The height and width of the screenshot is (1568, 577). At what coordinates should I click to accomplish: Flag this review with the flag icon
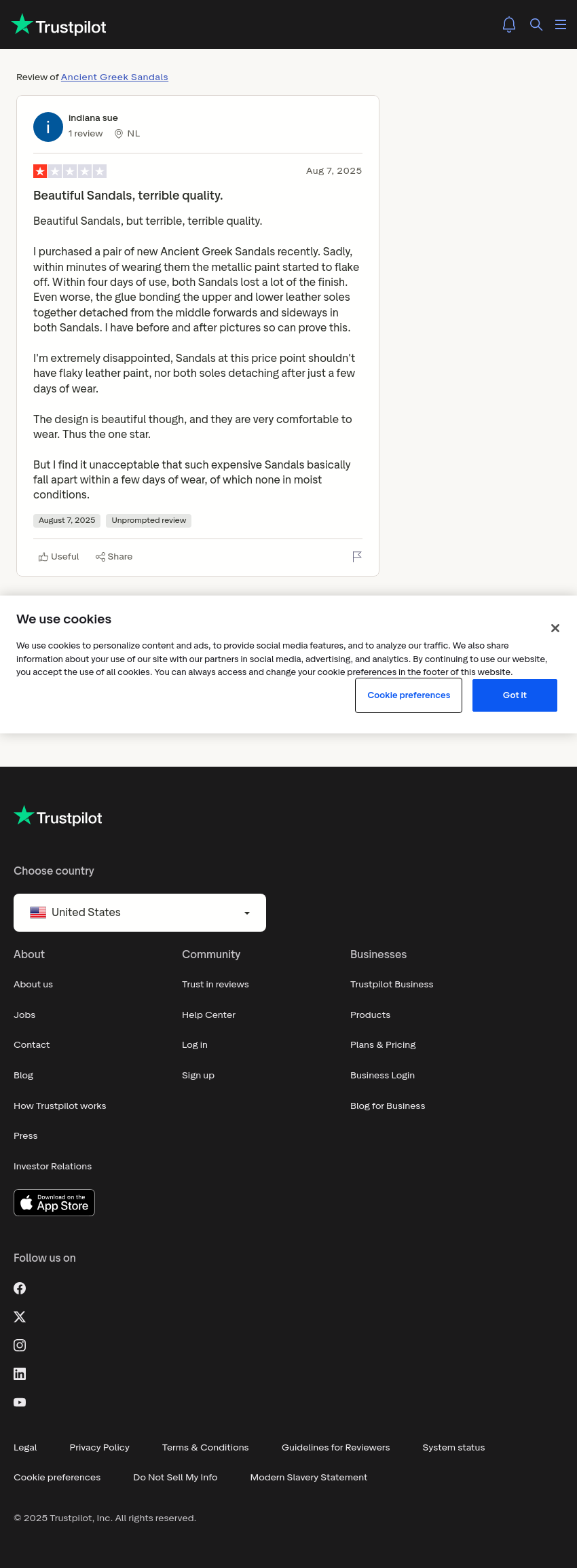[357, 557]
